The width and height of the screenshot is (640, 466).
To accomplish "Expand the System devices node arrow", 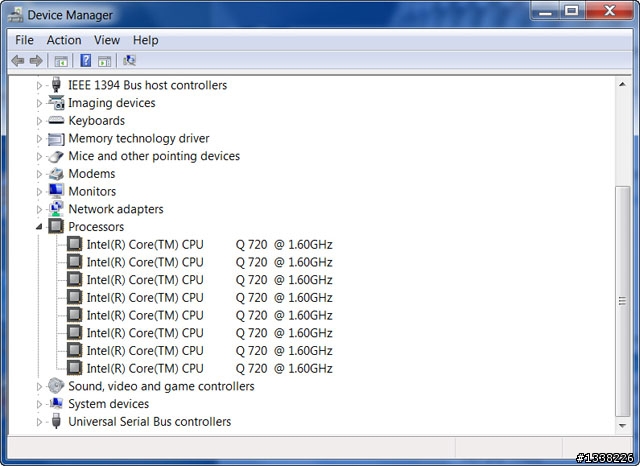I will 39,404.
